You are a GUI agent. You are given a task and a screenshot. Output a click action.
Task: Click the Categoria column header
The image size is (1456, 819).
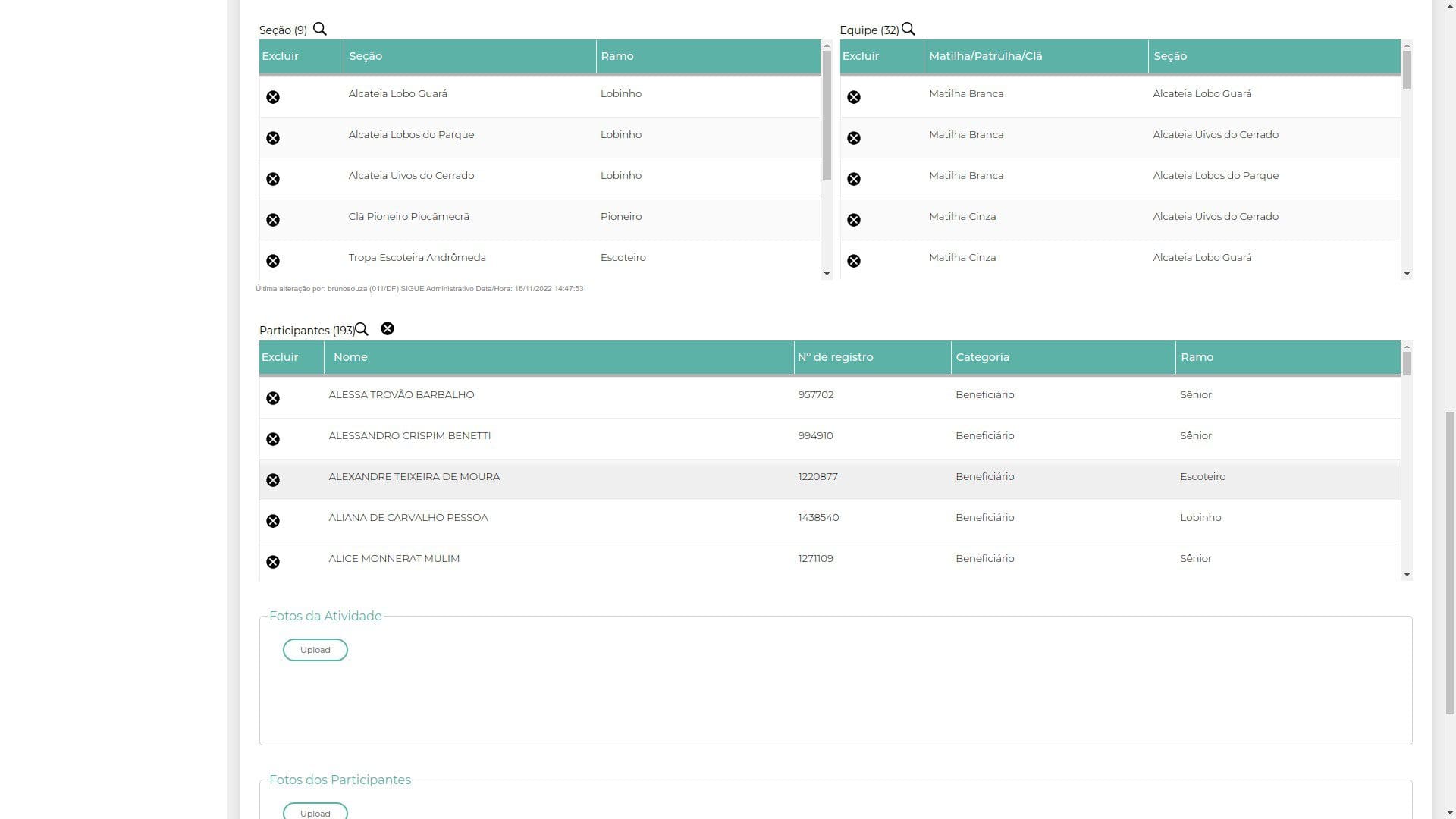(982, 357)
